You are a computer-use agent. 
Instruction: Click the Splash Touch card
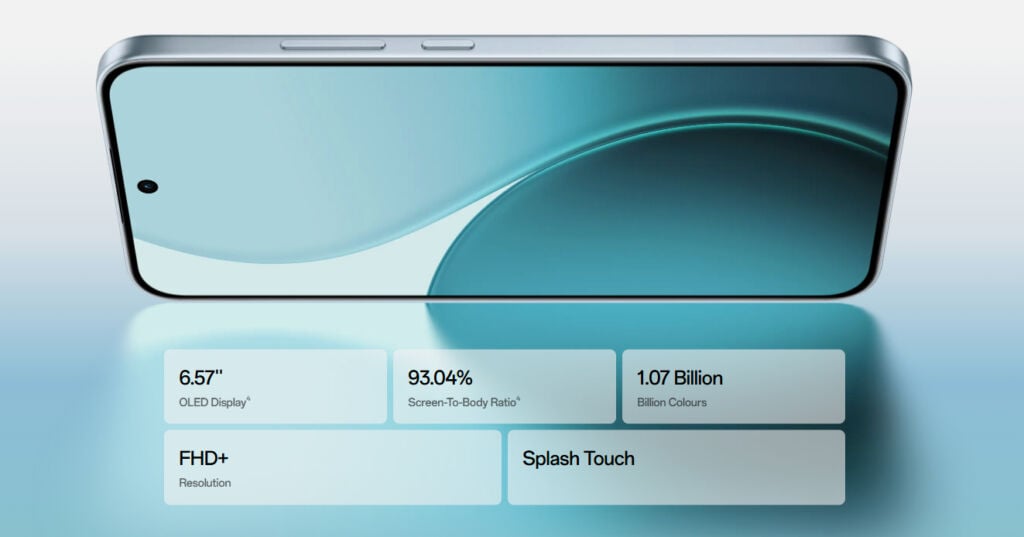point(677,467)
